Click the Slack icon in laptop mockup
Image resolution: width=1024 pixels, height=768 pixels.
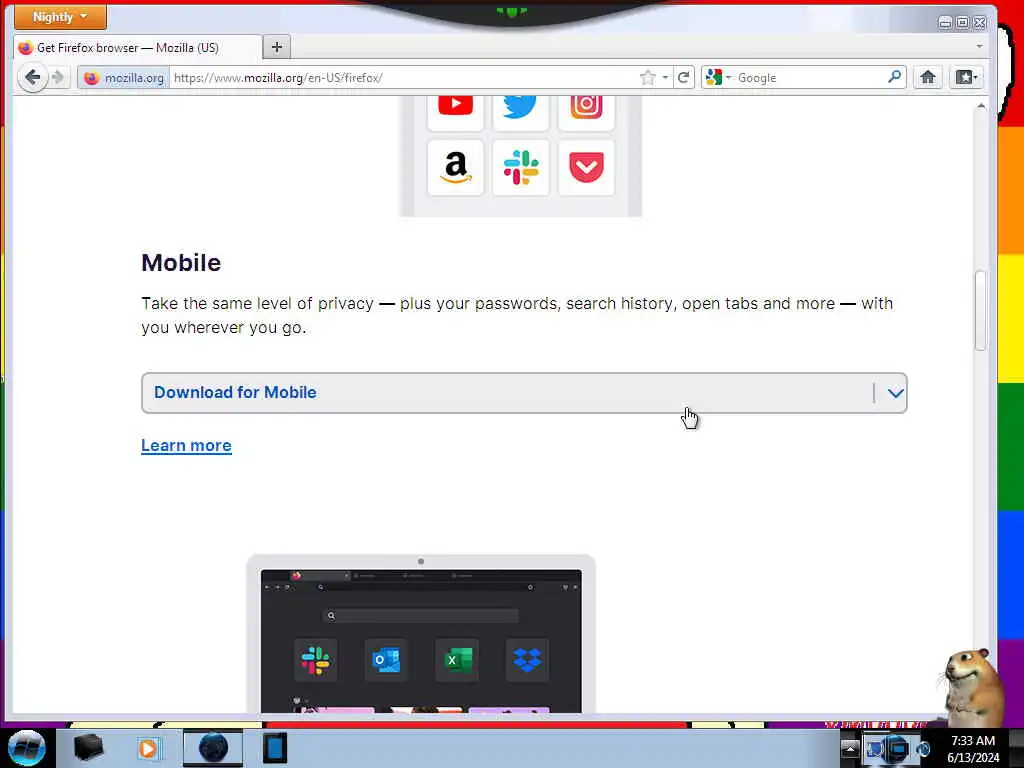[x=315, y=660]
